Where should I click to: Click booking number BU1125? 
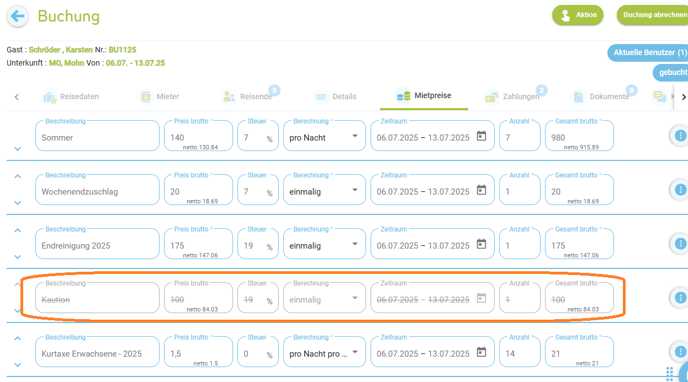pos(122,50)
